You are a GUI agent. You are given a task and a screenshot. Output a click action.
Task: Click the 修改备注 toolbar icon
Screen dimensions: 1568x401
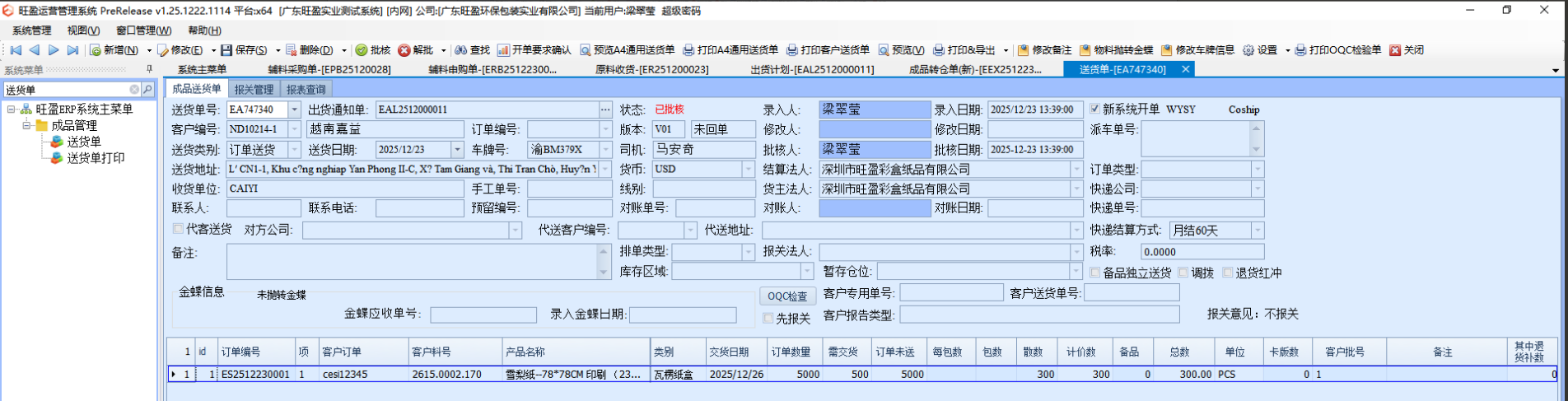tap(1024, 50)
